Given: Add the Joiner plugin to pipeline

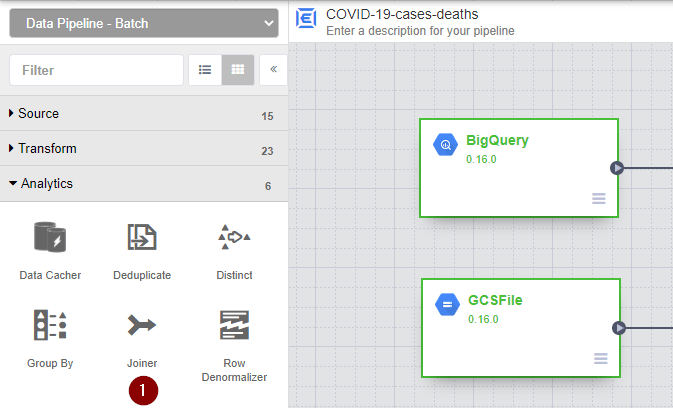Looking at the screenshot, I should pyautogui.click(x=142, y=325).
